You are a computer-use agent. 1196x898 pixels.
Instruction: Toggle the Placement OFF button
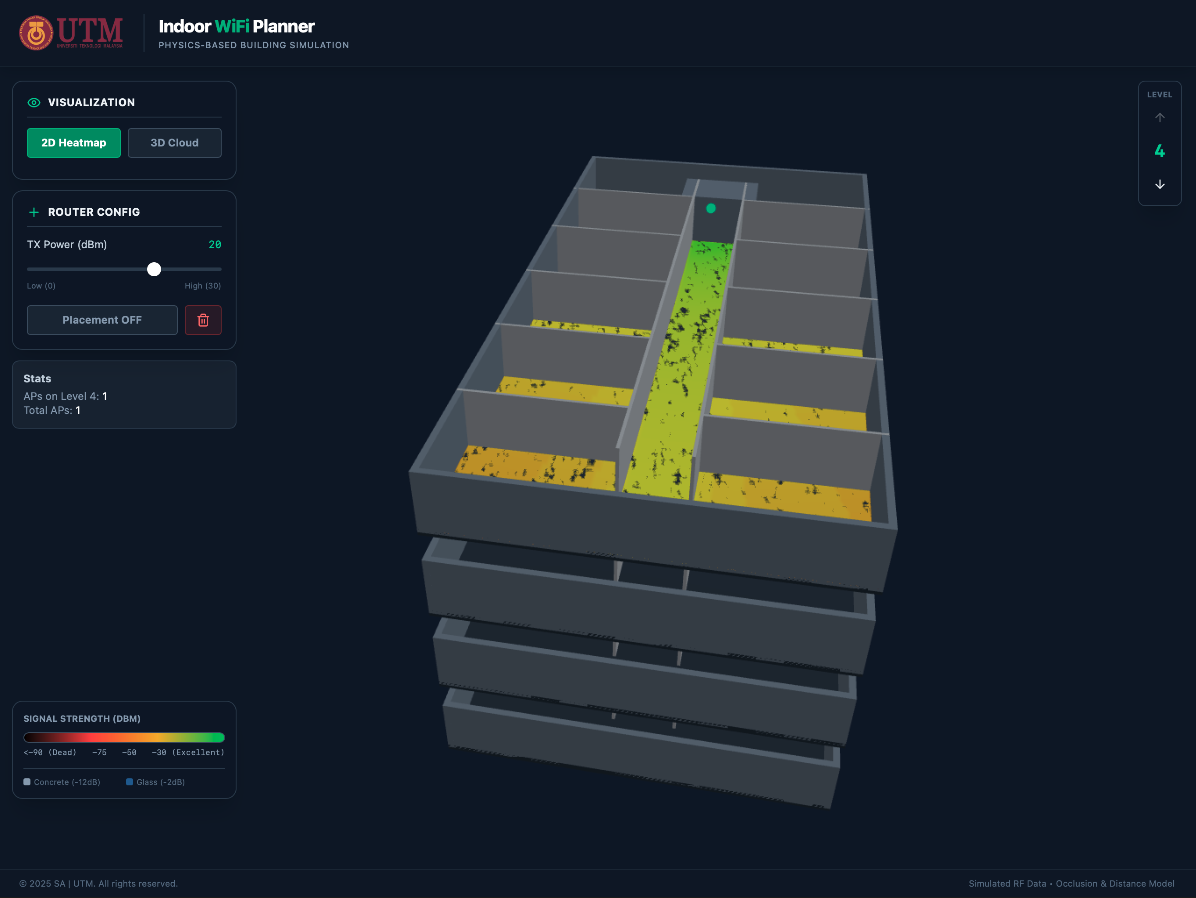pos(102,320)
